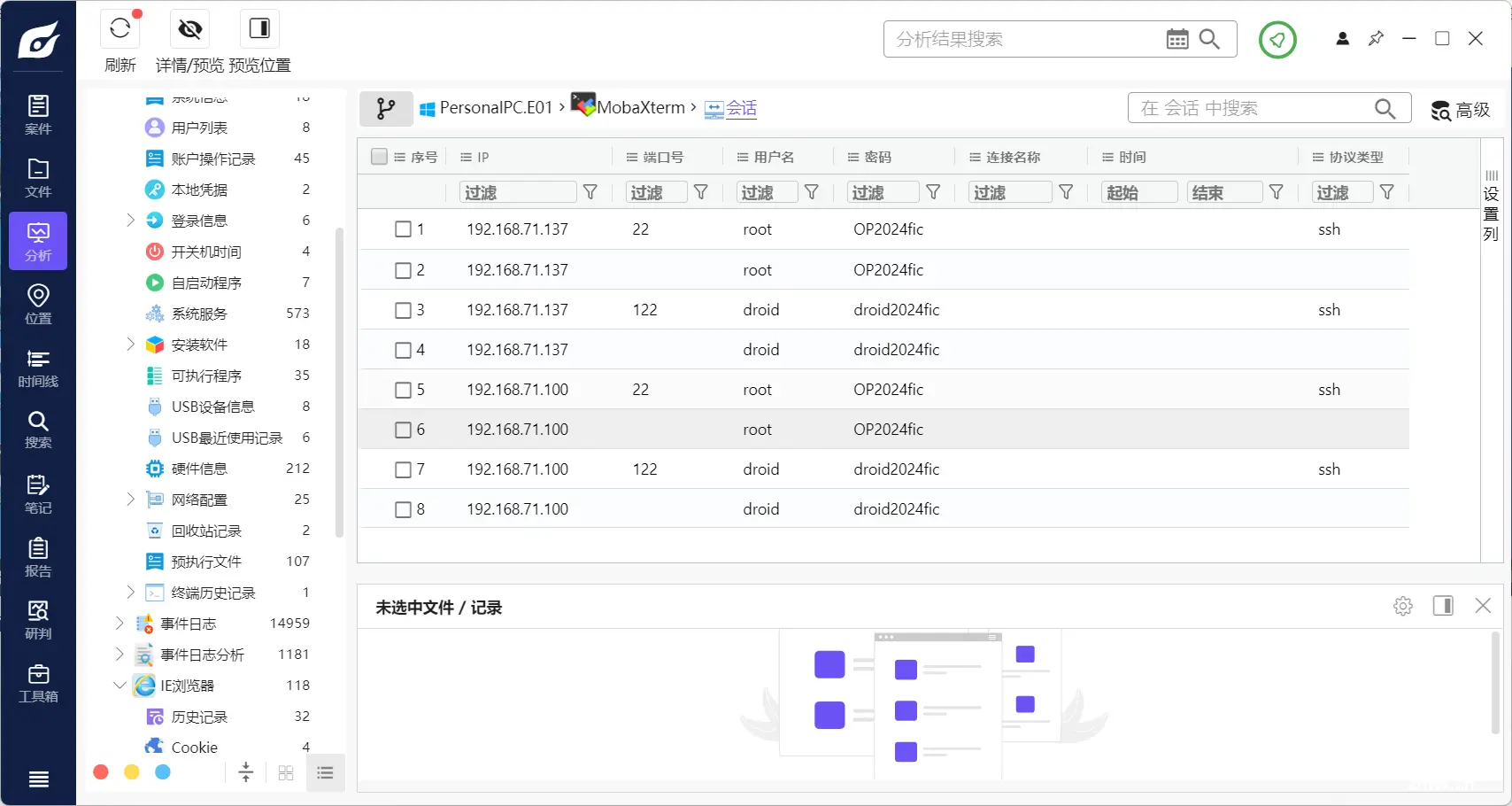Open the 位置 sidebar section
This screenshot has height=806, width=1512.
pos(38,304)
